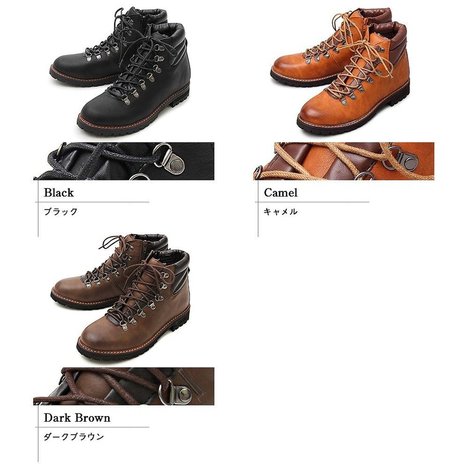This screenshot has height=468, width=468.
Task: Click the キャメル Japanese caption
Action: pyautogui.click(x=280, y=212)
